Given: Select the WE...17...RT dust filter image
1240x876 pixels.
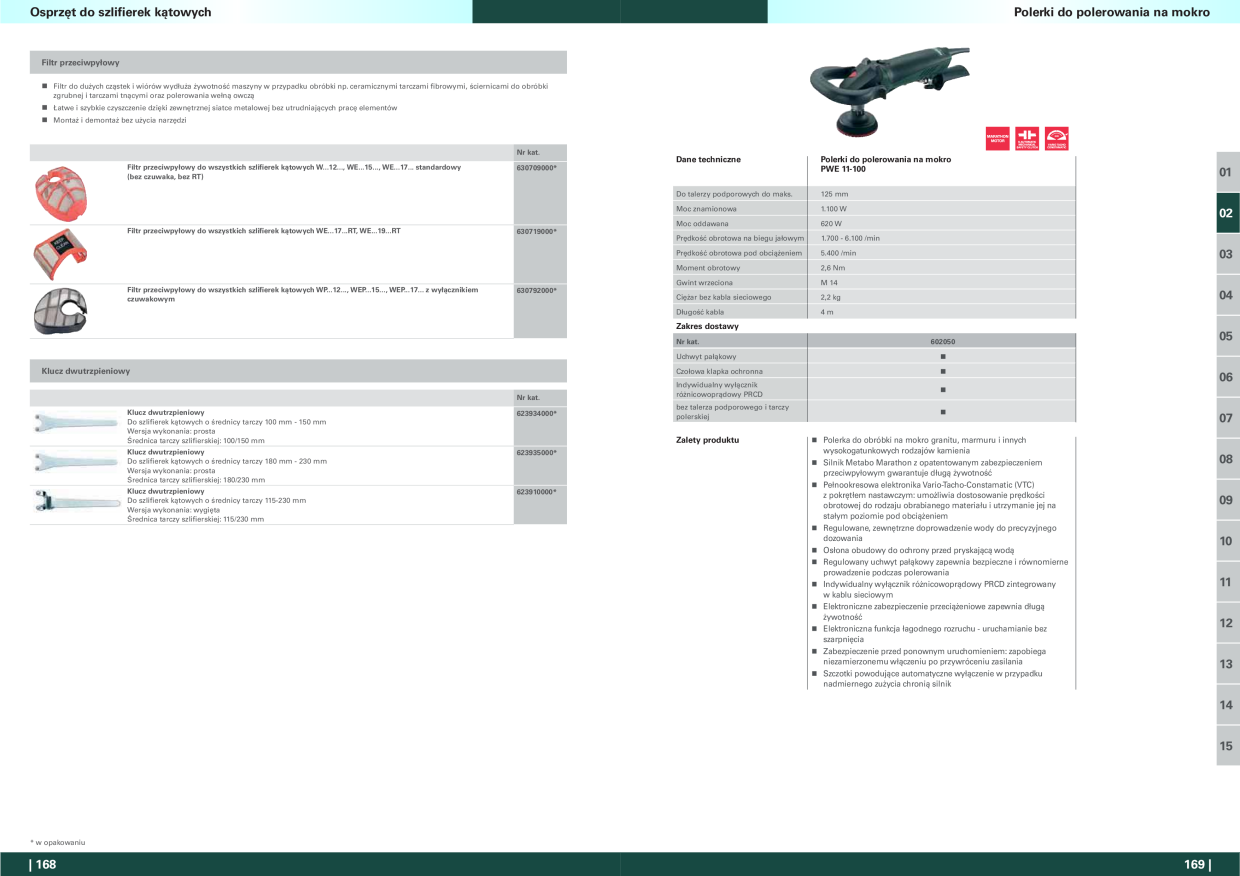Looking at the screenshot, I should (x=60, y=254).
